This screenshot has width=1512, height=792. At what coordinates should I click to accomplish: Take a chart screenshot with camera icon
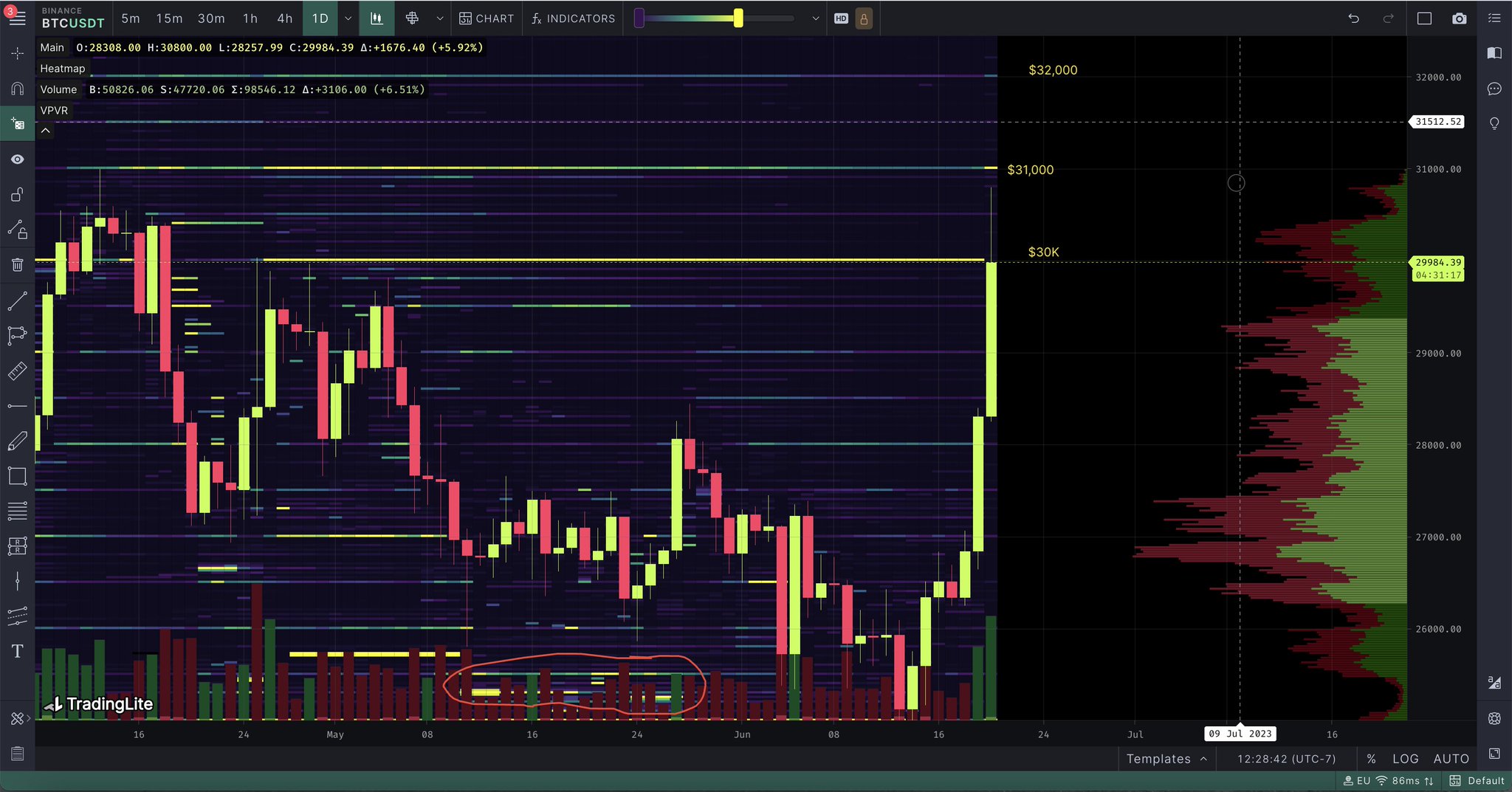click(x=1460, y=18)
